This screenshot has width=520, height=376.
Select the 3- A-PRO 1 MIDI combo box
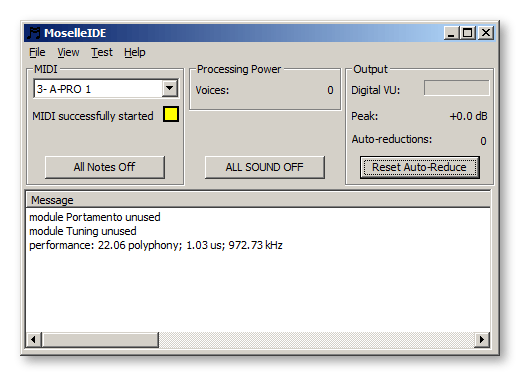[106, 89]
